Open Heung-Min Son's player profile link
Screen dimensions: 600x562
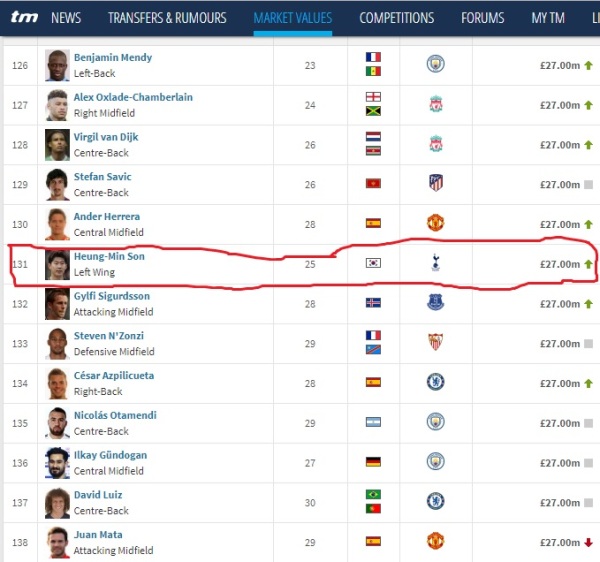[x=109, y=256]
